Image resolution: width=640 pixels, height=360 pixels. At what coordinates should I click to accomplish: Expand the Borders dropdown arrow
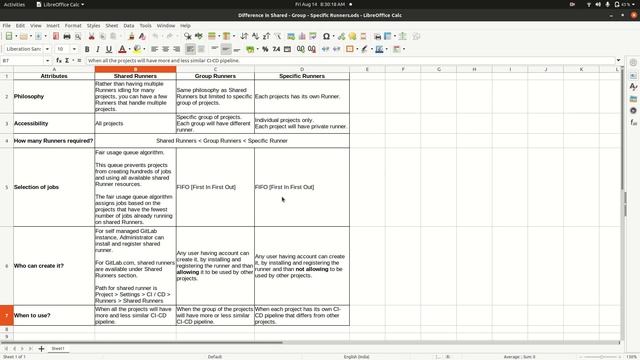coord(357,49)
